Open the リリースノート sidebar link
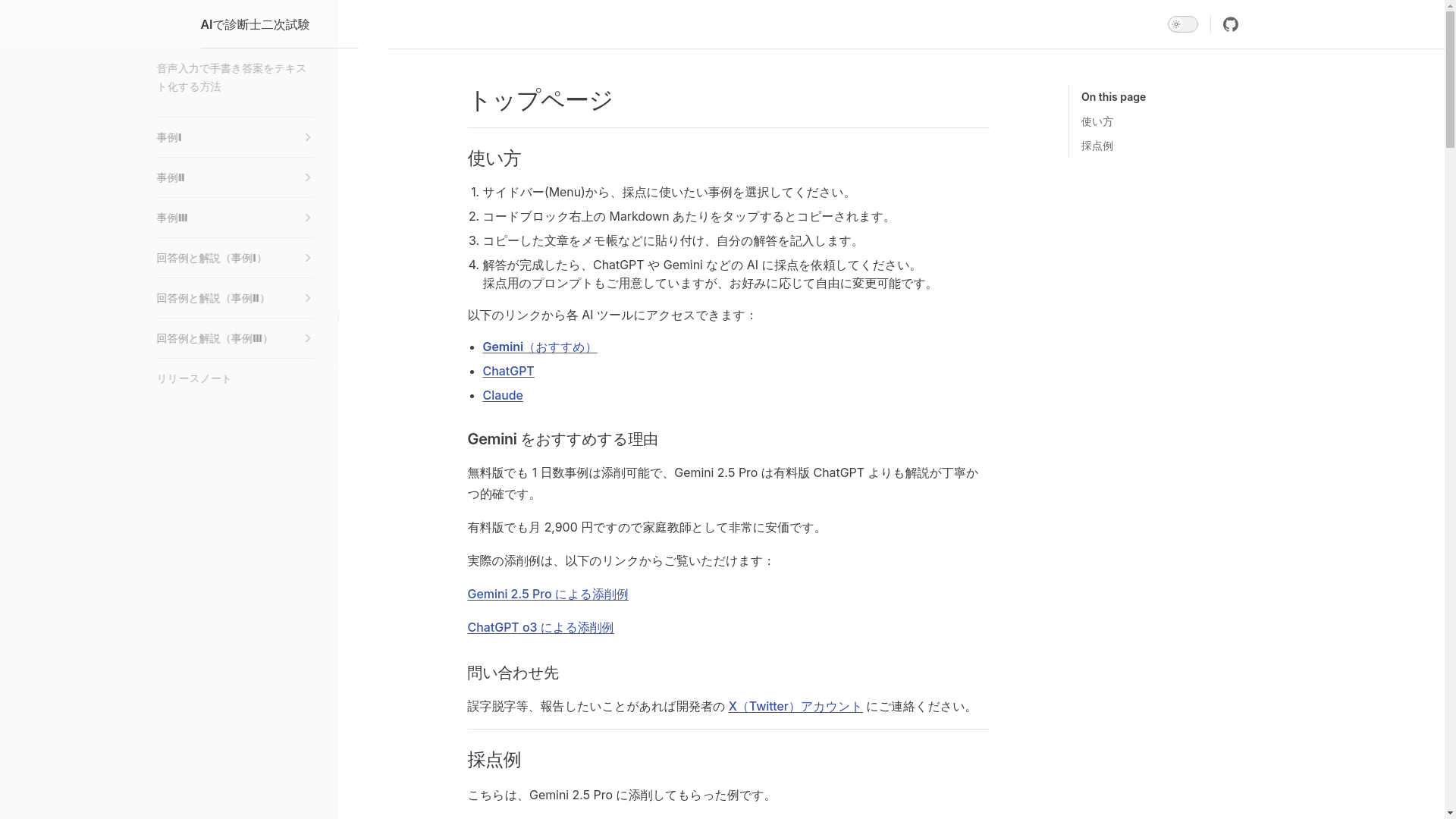The height and width of the screenshot is (819, 1456). pyautogui.click(x=193, y=378)
